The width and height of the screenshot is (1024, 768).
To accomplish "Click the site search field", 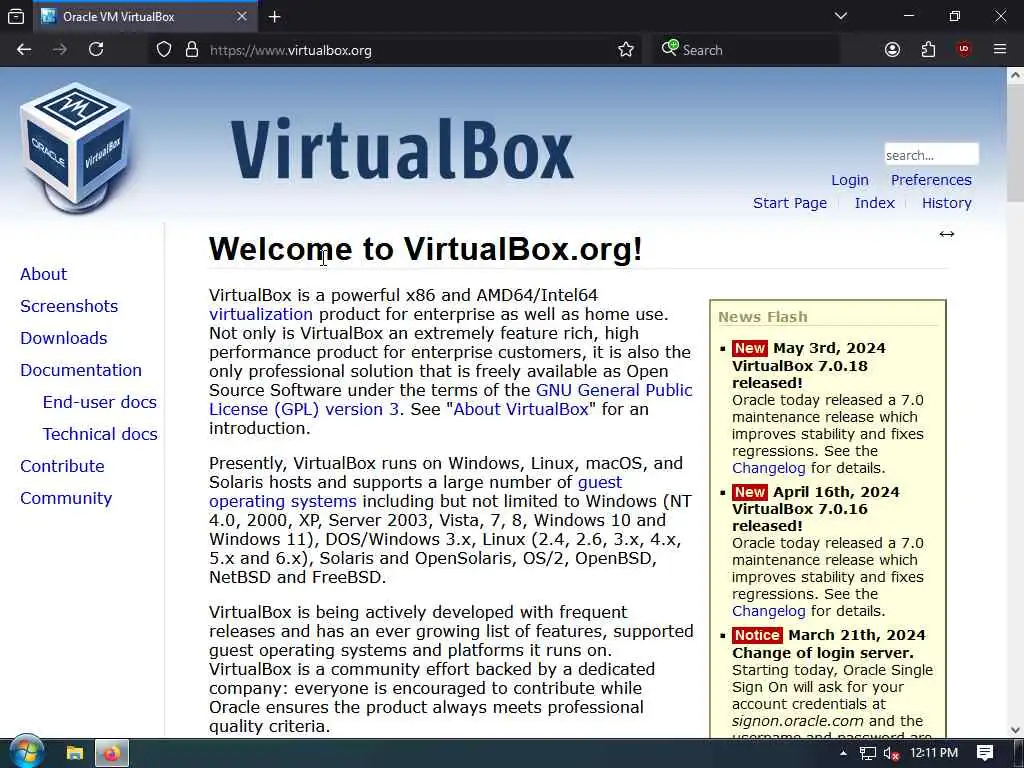I will point(931,155).
